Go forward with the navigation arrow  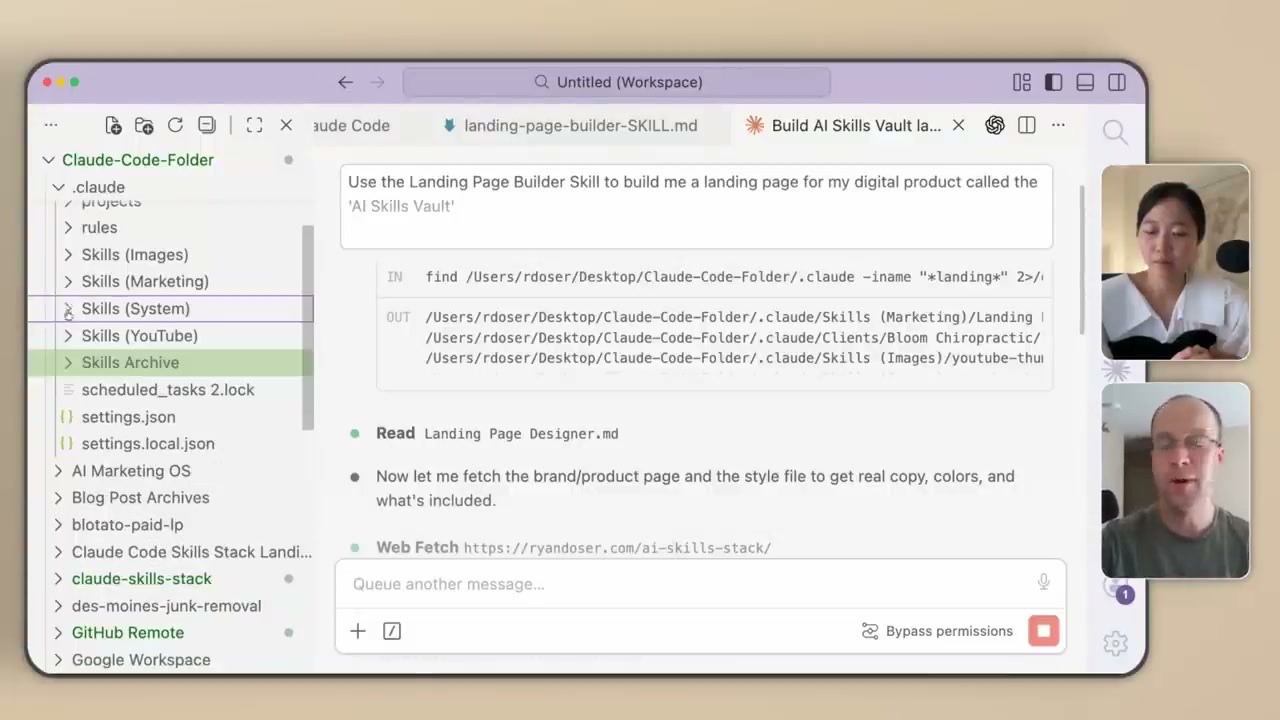(377, 82)
